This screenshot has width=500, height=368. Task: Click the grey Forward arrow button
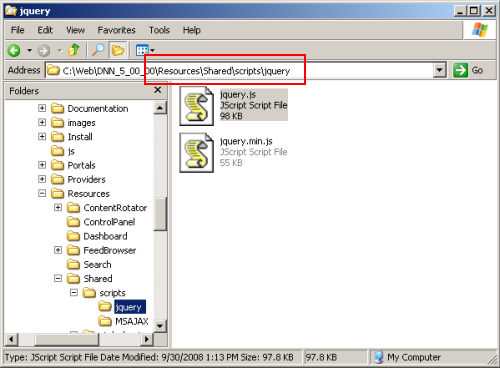coord(44,51)
